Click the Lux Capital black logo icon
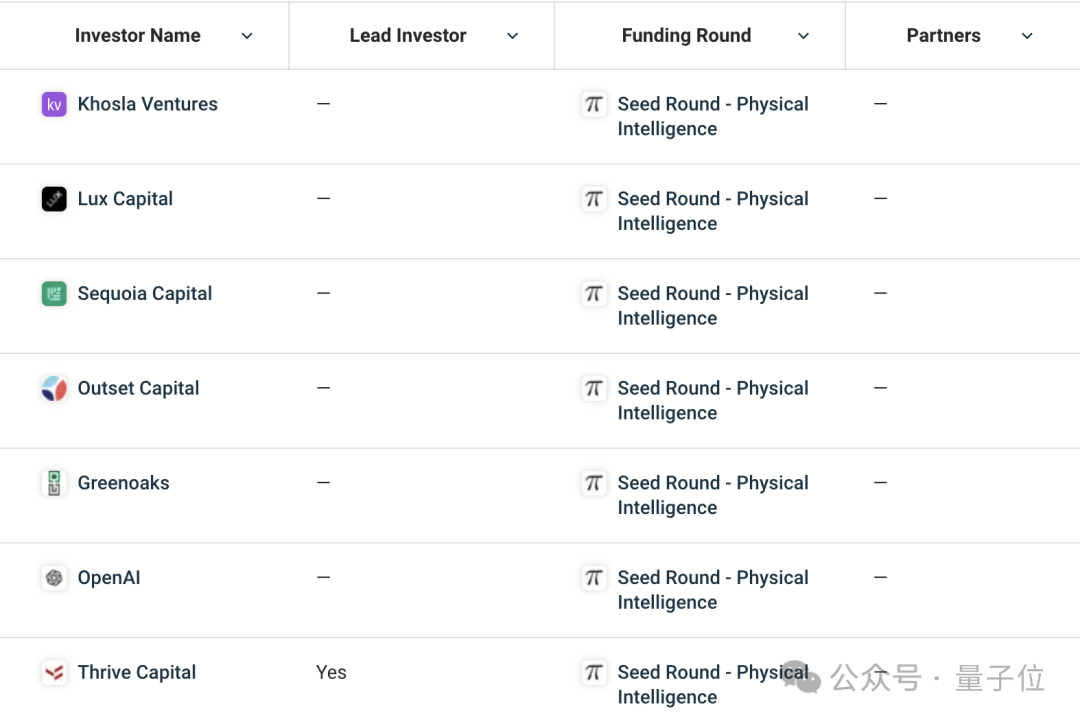 tap(54, 199)
